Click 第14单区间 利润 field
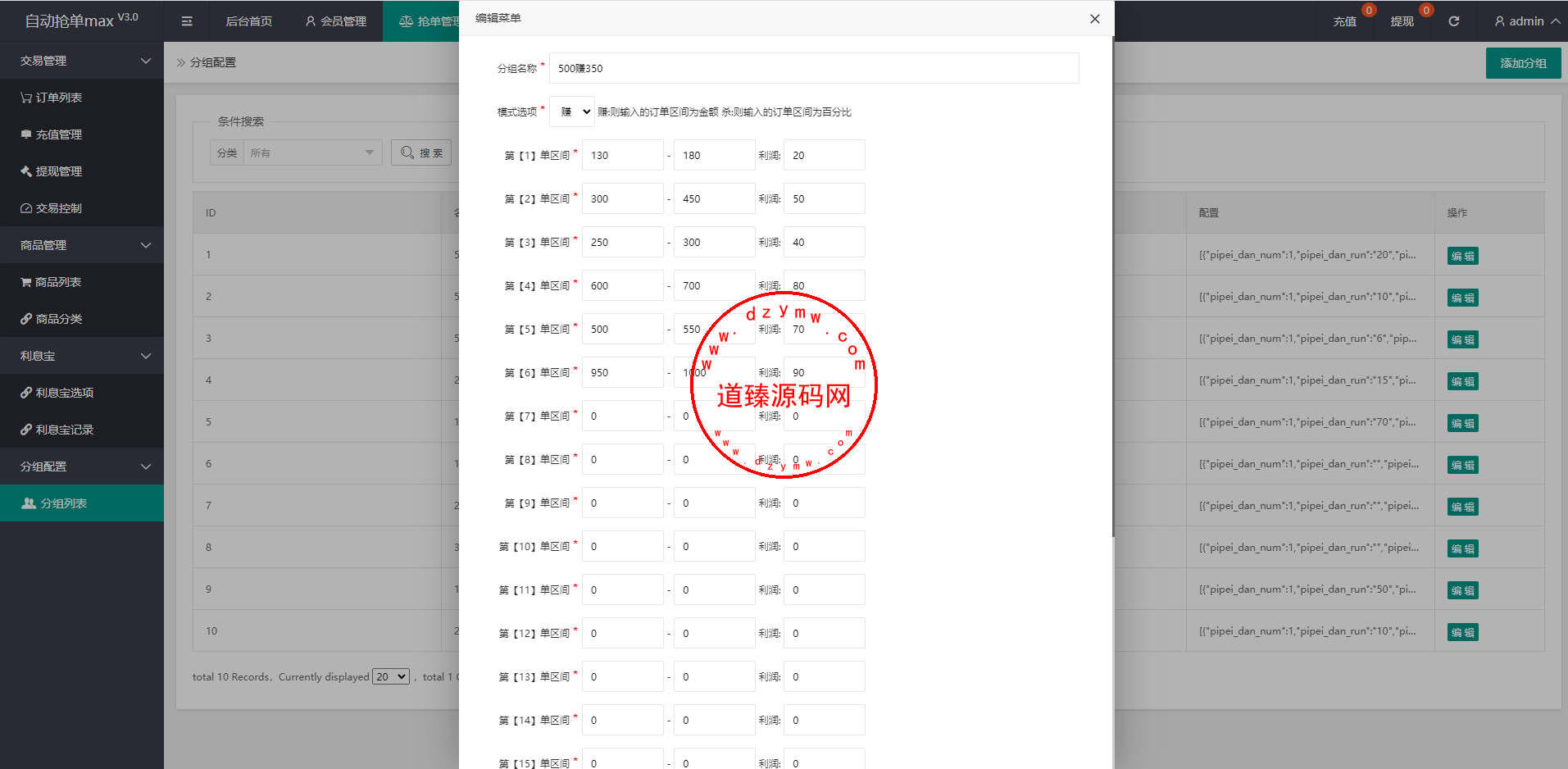Screen dimensions: 1568x769 (x=824, y=720)
